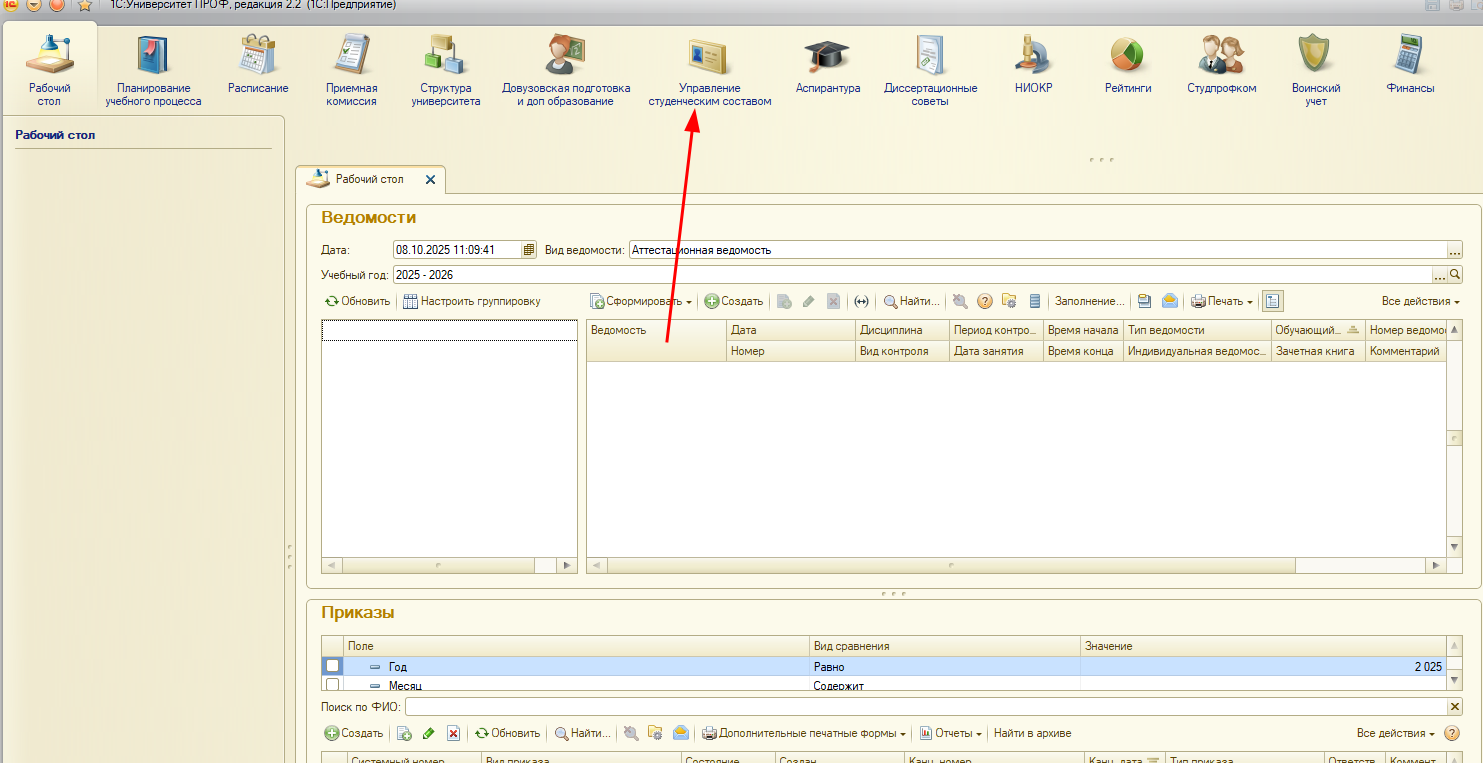Tick the Год filter checkbox
This screenshot has height=763, width=1483.
tap(332, 666)
